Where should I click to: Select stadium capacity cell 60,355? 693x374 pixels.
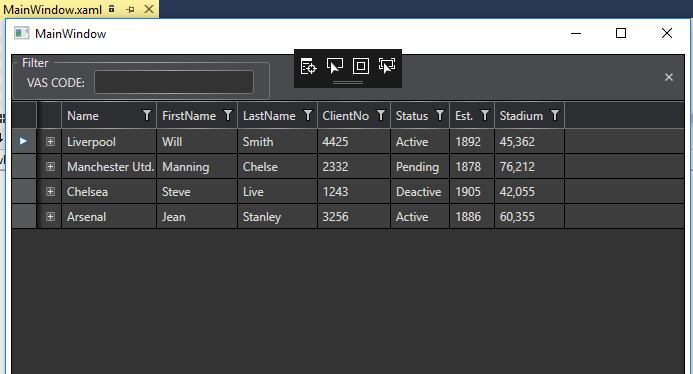529,217
